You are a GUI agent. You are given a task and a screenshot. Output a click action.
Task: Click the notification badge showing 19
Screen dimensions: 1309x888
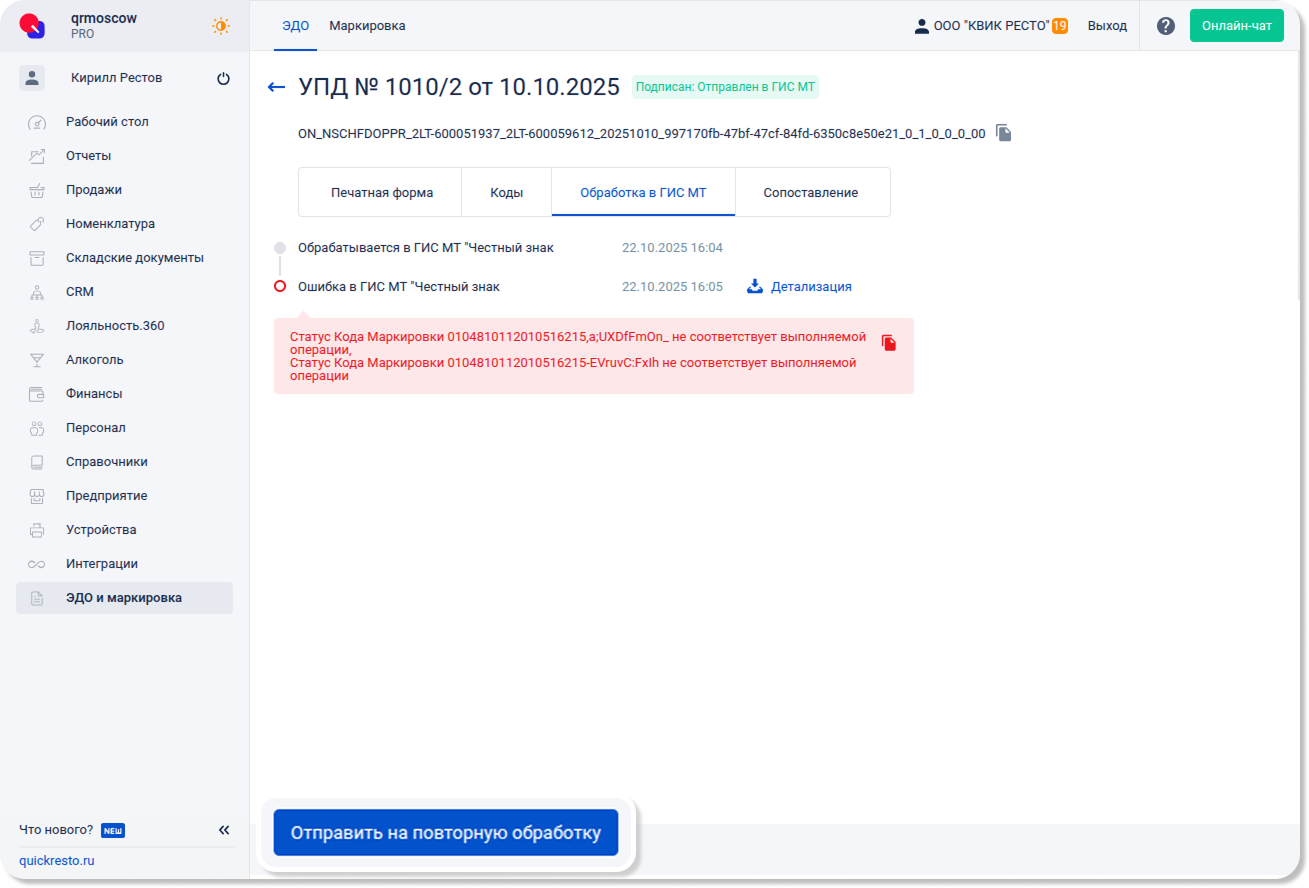[x=1059, y=26]
